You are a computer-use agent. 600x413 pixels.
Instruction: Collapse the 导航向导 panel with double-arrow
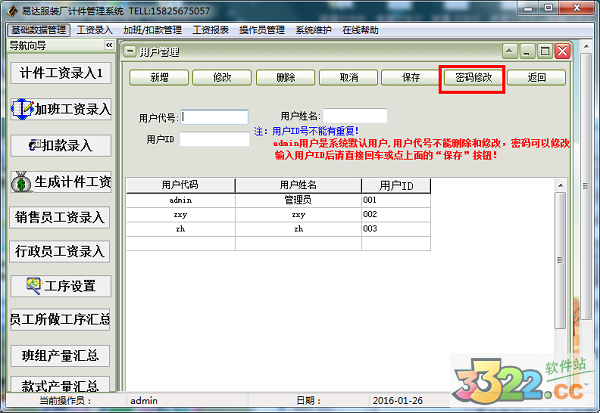click(x=109, y=45)
